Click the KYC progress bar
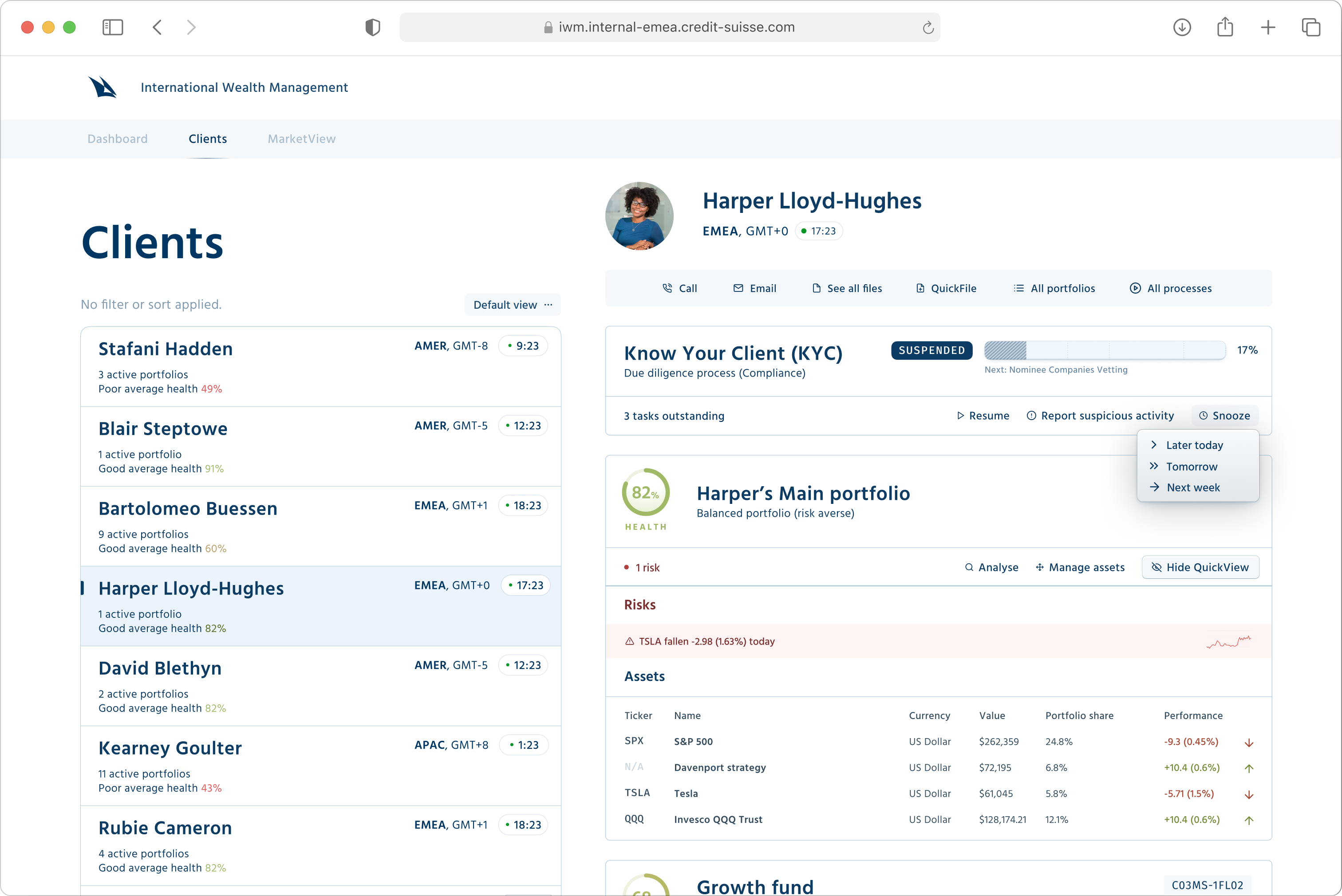1342x896 pixels. [x=1104, y=350]
